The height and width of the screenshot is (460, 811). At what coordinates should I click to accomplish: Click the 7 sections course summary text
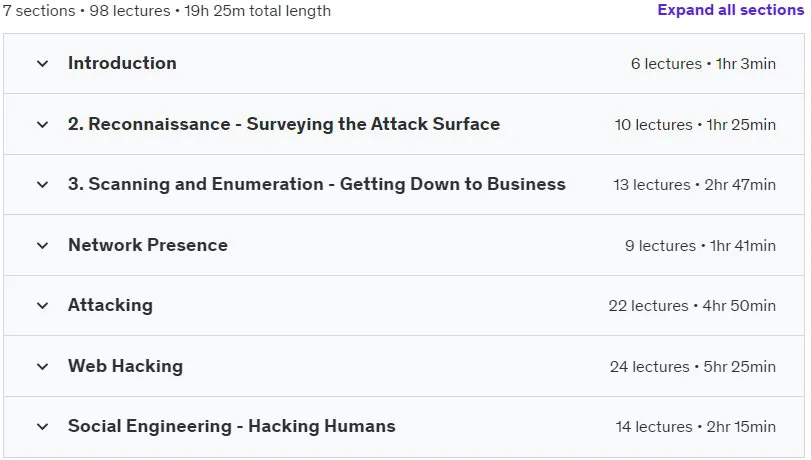click(167, 11)
